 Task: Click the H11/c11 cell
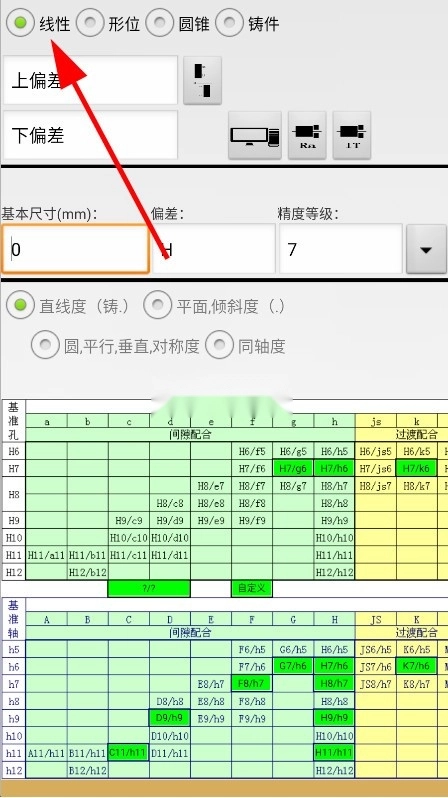tap(129, 555)
